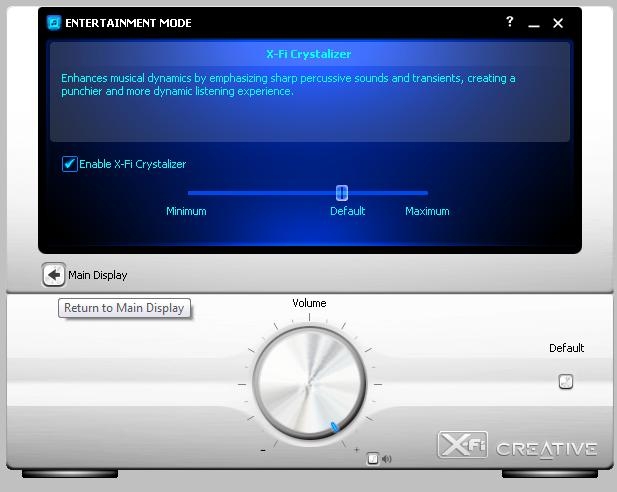Disable the Enable X-Fi Crystalizer checkbox
This screenshot has width=617, height=492.
tap(70, 164)
